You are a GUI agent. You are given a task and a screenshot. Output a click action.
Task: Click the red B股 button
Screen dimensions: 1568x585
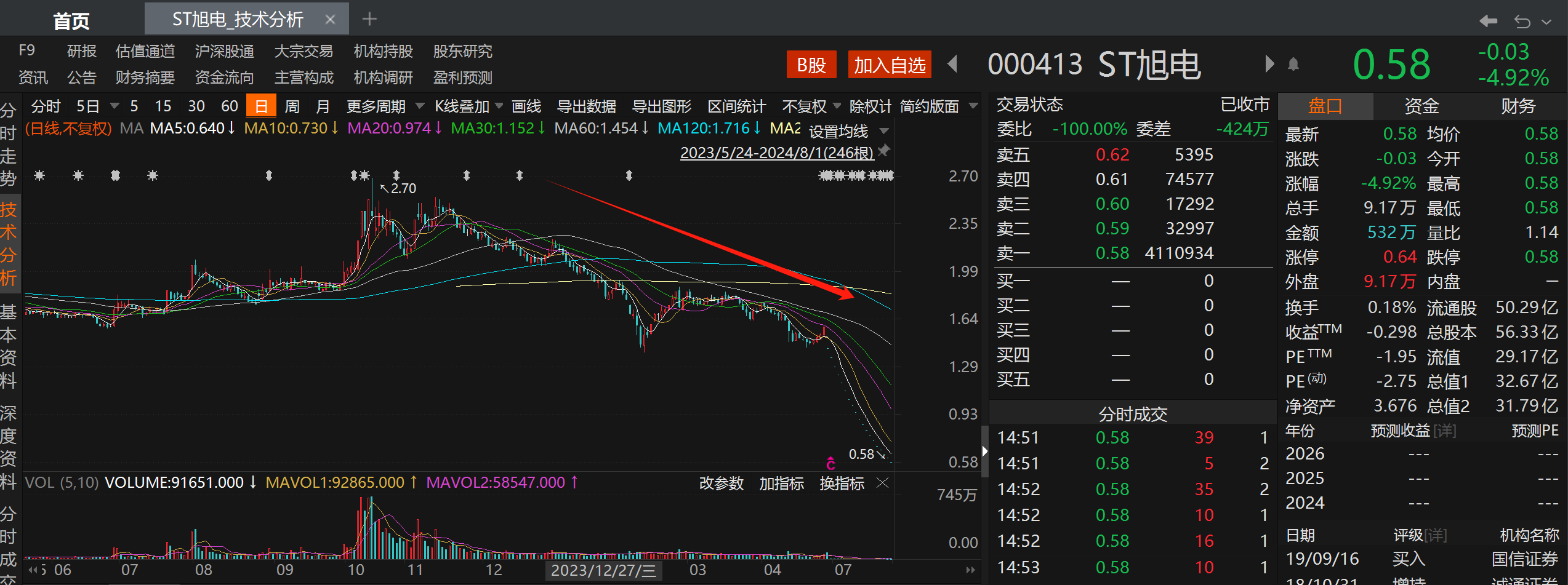(x=811, y=65)
